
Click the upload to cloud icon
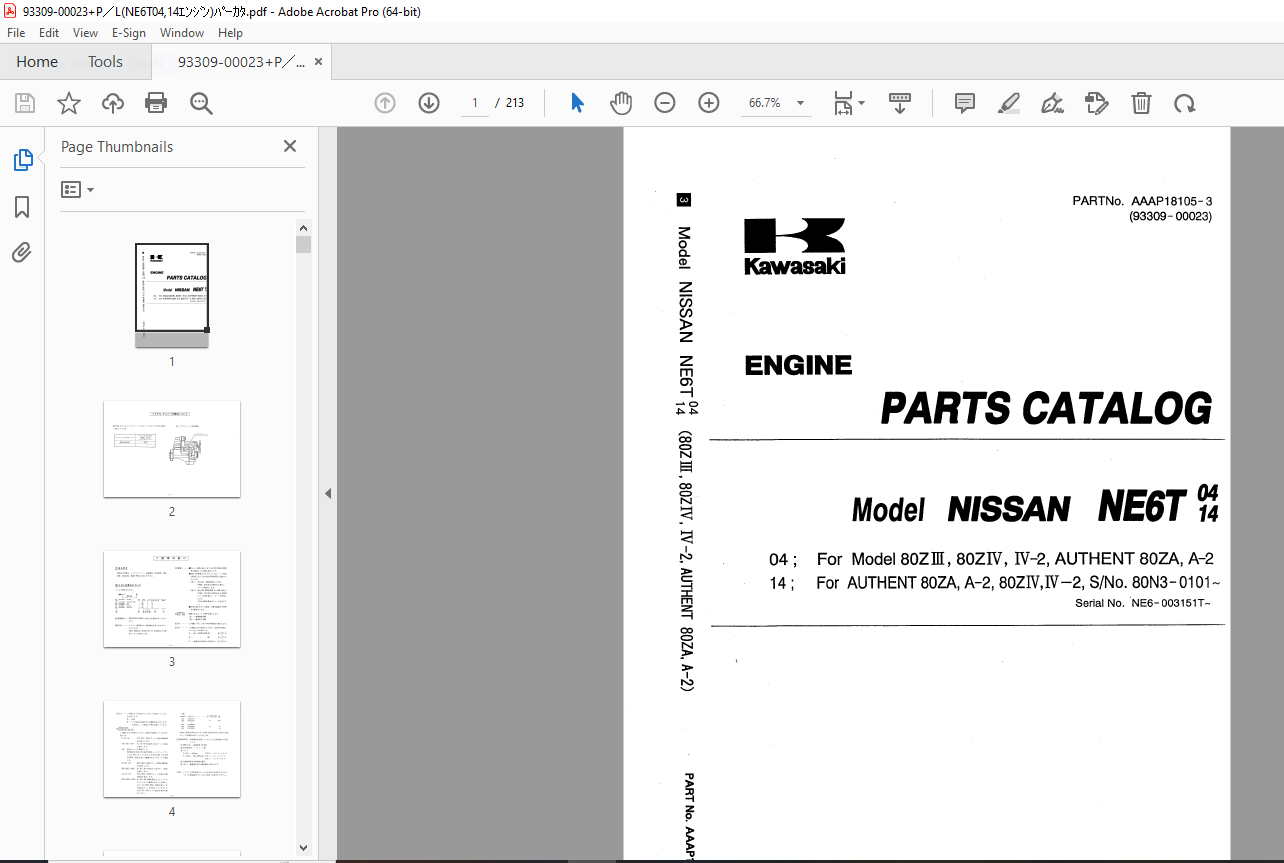(113, 103)
